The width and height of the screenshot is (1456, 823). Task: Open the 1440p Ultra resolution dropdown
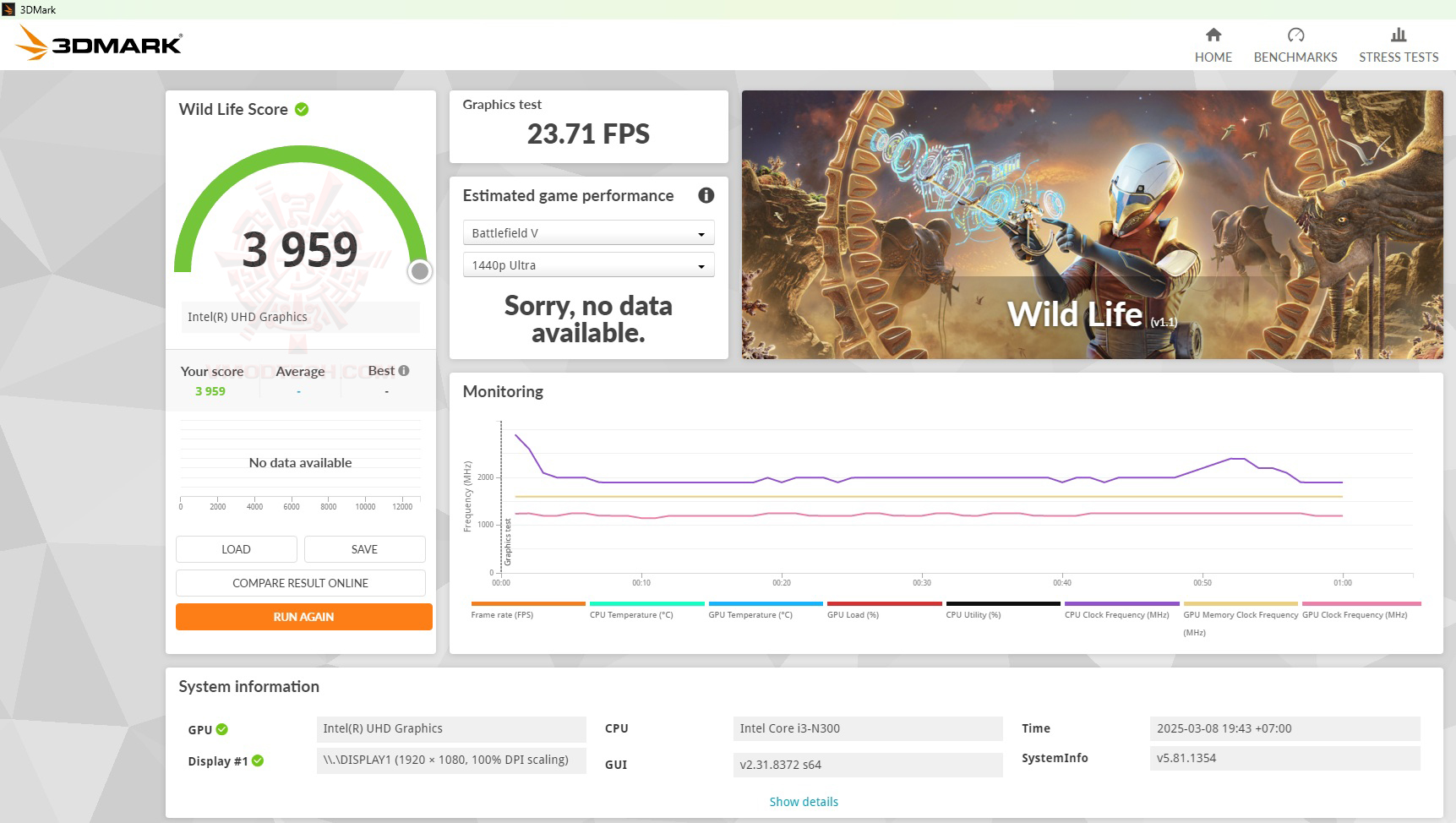click(x=588, y=264)
